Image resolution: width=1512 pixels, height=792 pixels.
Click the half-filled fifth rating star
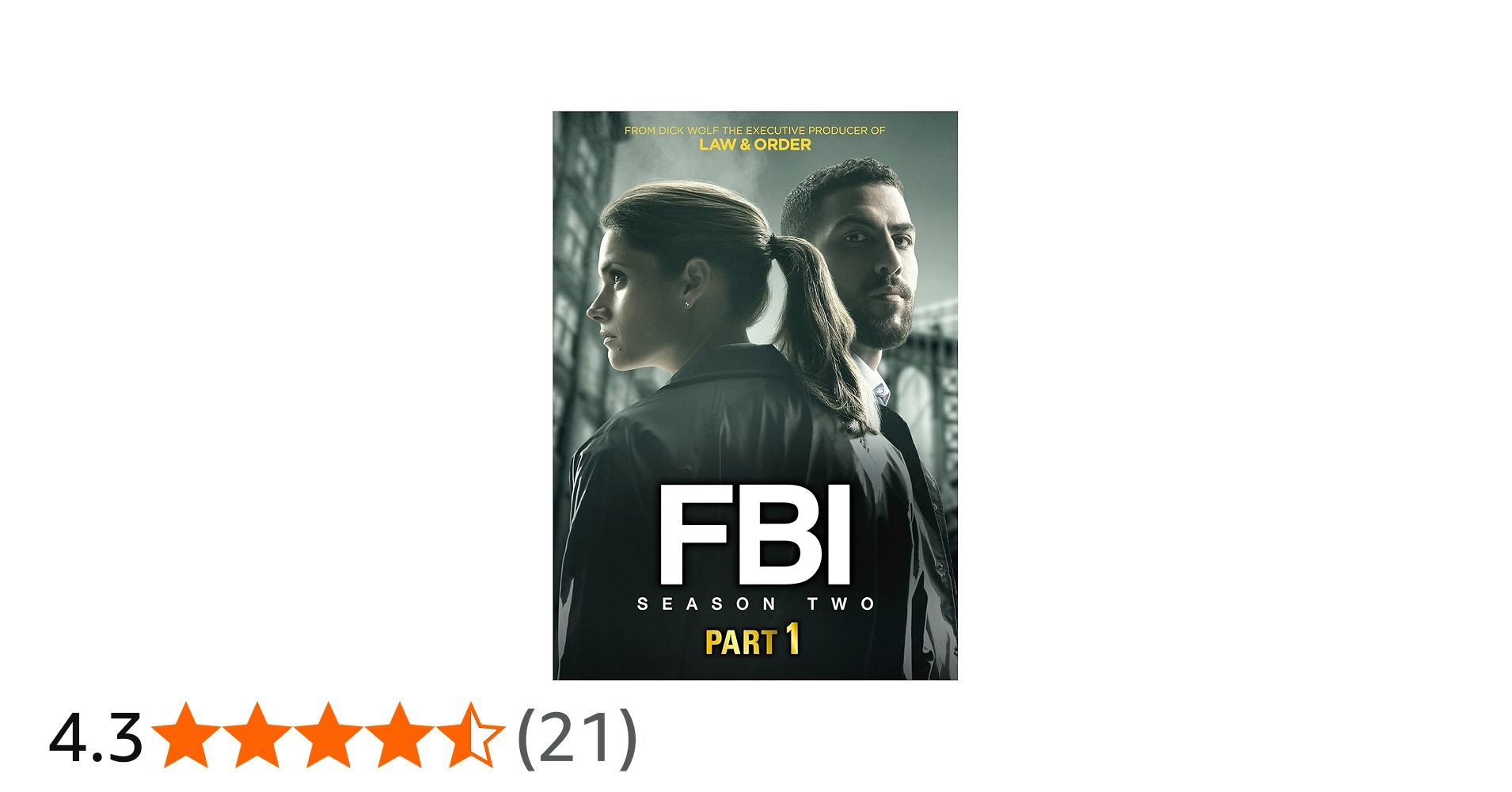click(x=470, y=735)
